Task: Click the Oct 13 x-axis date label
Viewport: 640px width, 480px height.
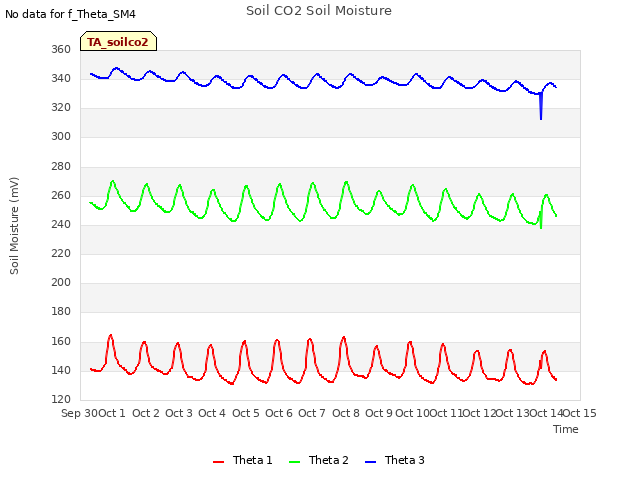Action: click(513, 413)
